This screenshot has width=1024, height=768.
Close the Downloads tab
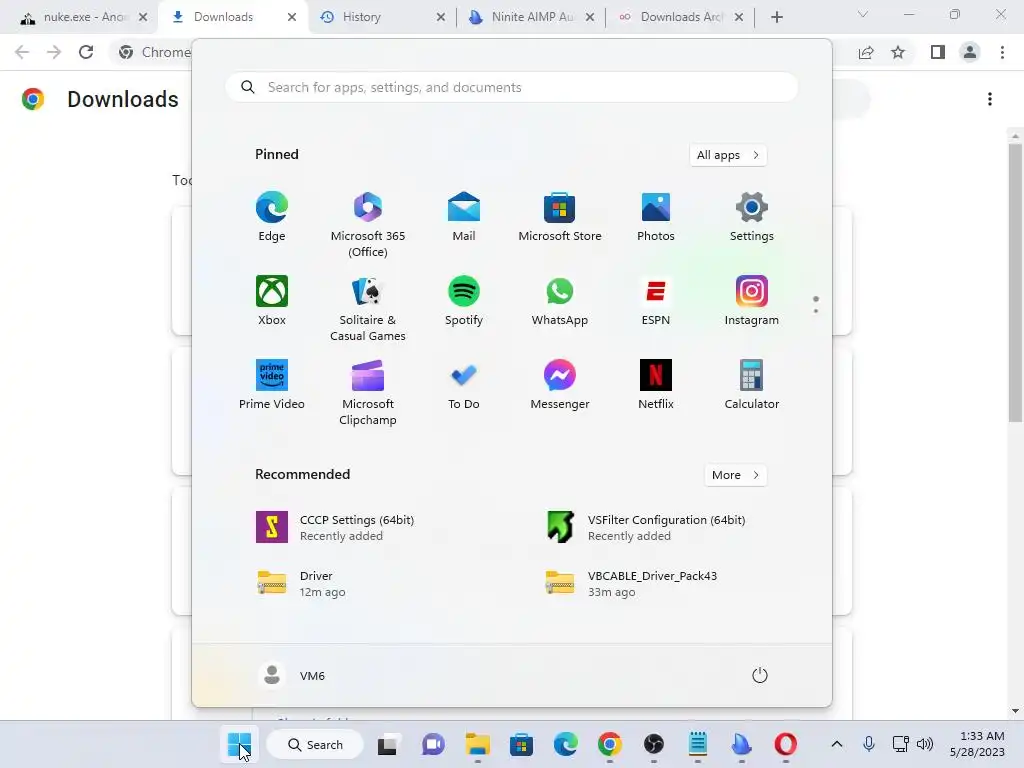point(292,17)
